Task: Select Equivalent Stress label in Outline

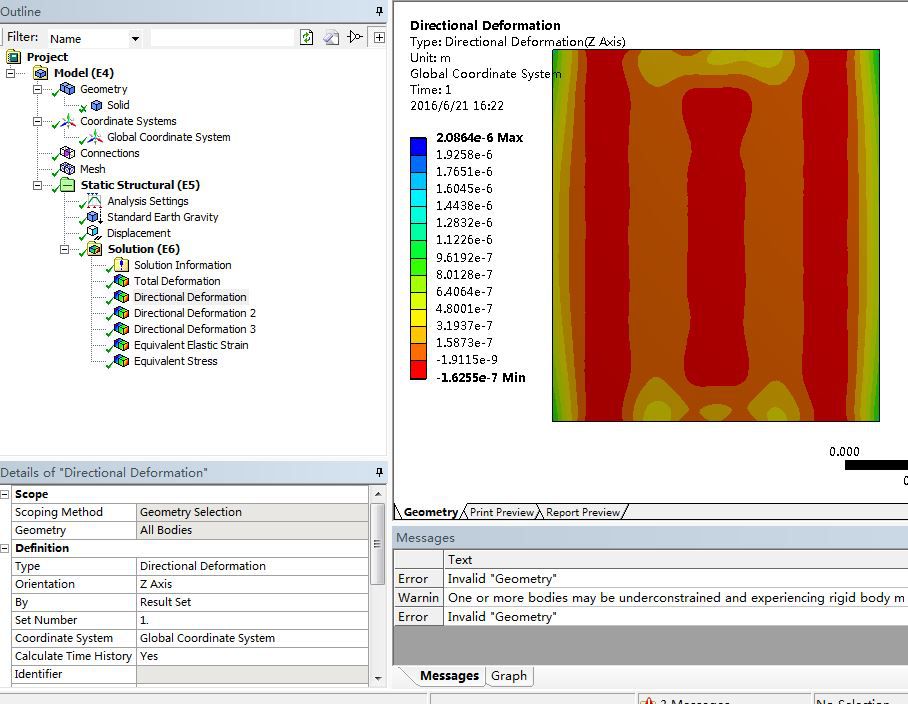Action: click(175, 361)
